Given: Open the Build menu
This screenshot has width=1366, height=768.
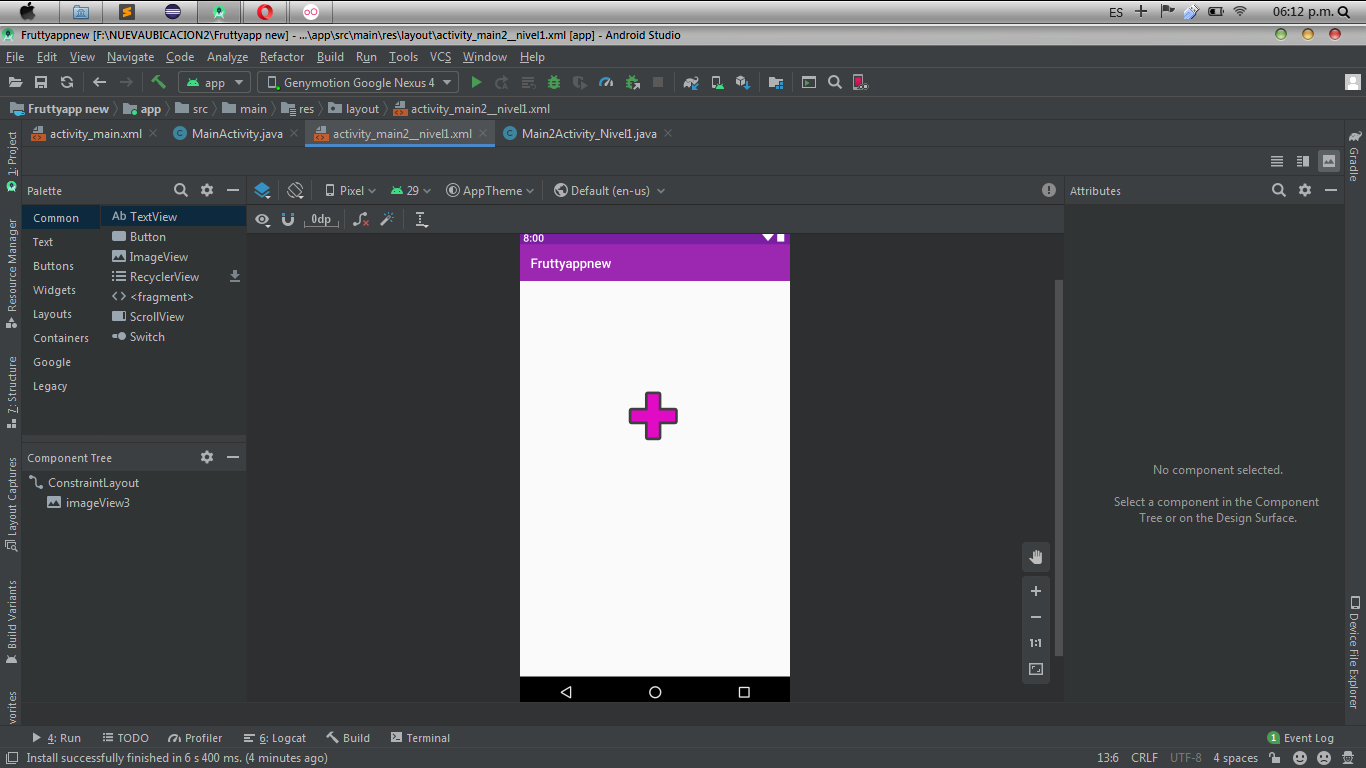Looking at the screenshot, I should point(330,57).
